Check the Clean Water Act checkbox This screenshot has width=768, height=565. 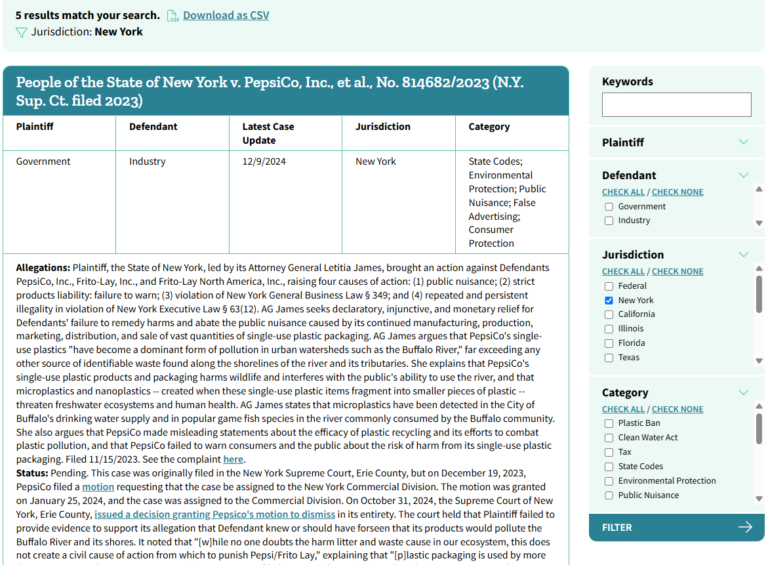609,438
